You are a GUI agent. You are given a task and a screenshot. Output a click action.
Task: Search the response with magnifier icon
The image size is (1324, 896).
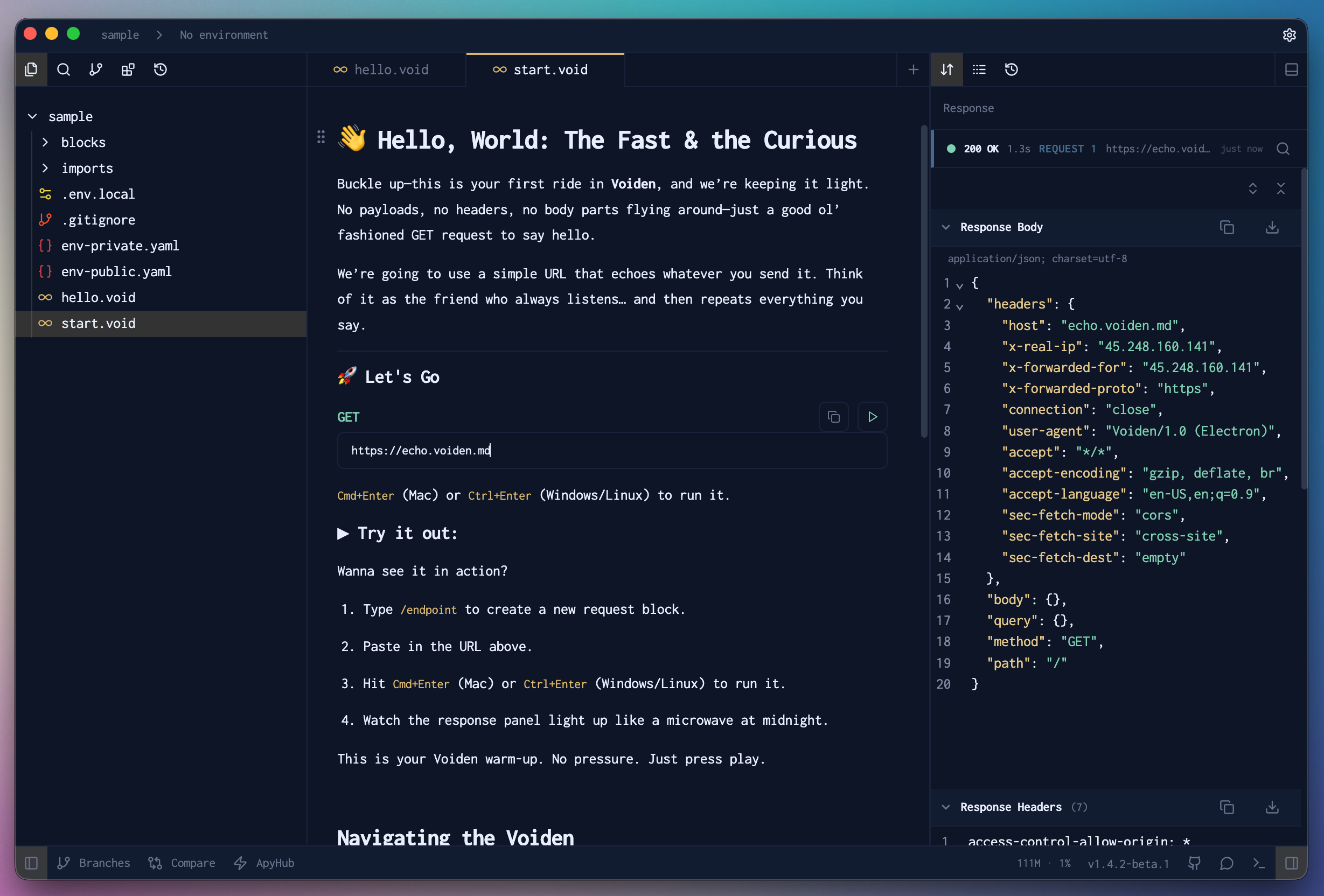[x=1283, y=149]
